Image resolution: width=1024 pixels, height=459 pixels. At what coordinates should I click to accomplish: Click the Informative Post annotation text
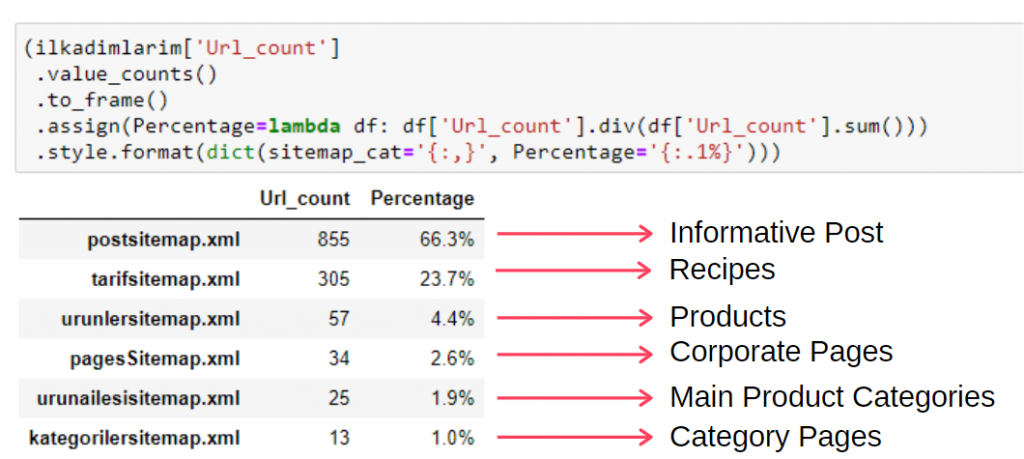pos(776,232)
